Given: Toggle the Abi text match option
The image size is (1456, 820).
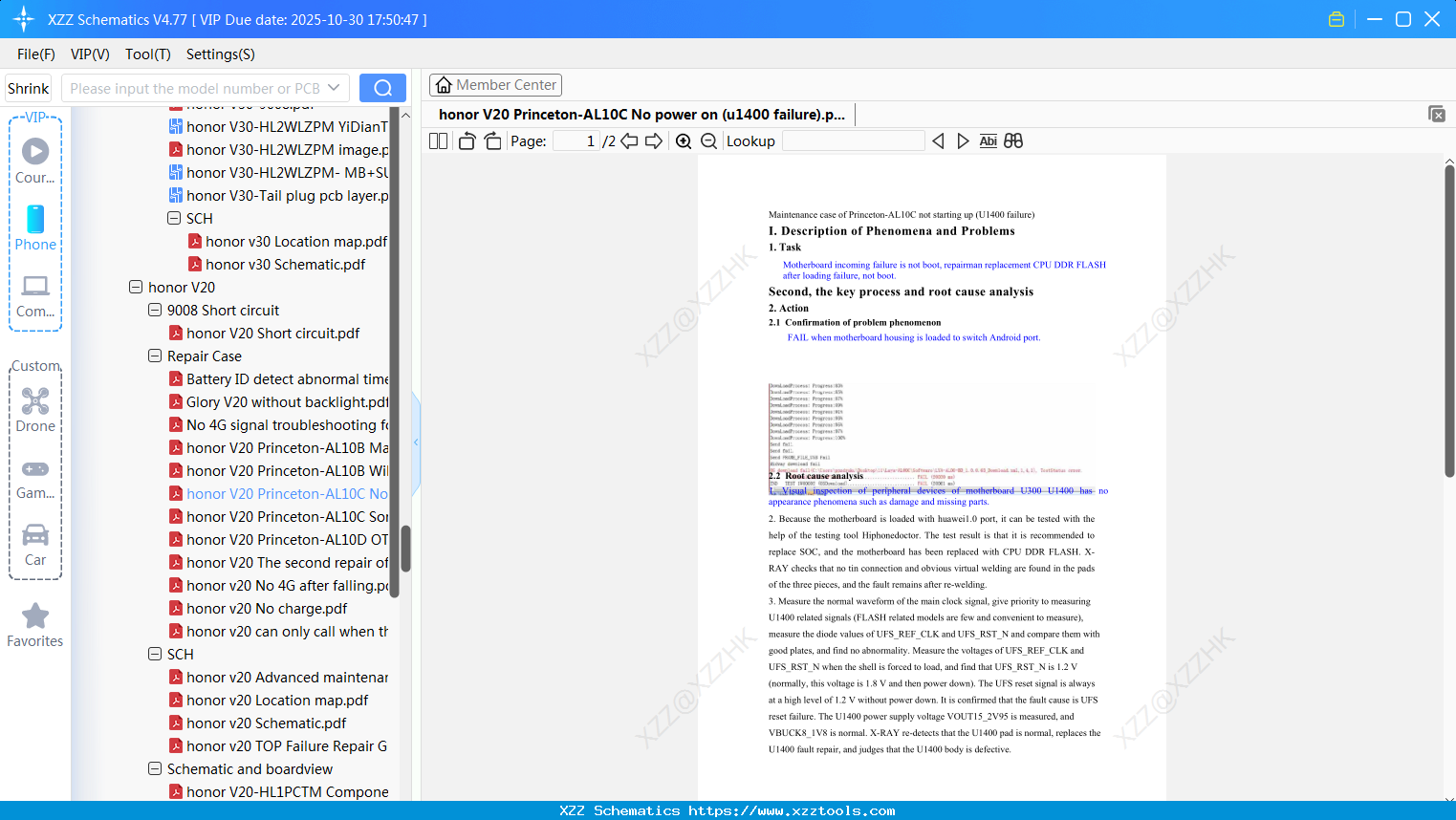Looking at the screenshot, I should point(989,141).
